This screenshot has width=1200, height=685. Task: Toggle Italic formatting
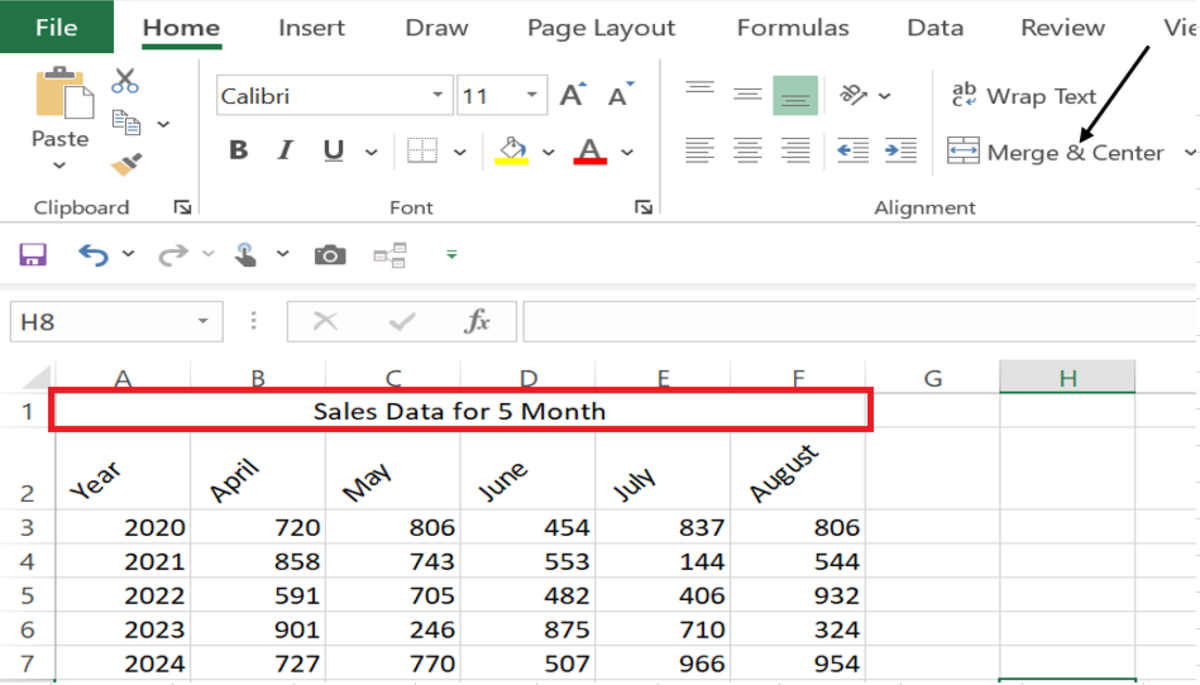tap(285, 151)
